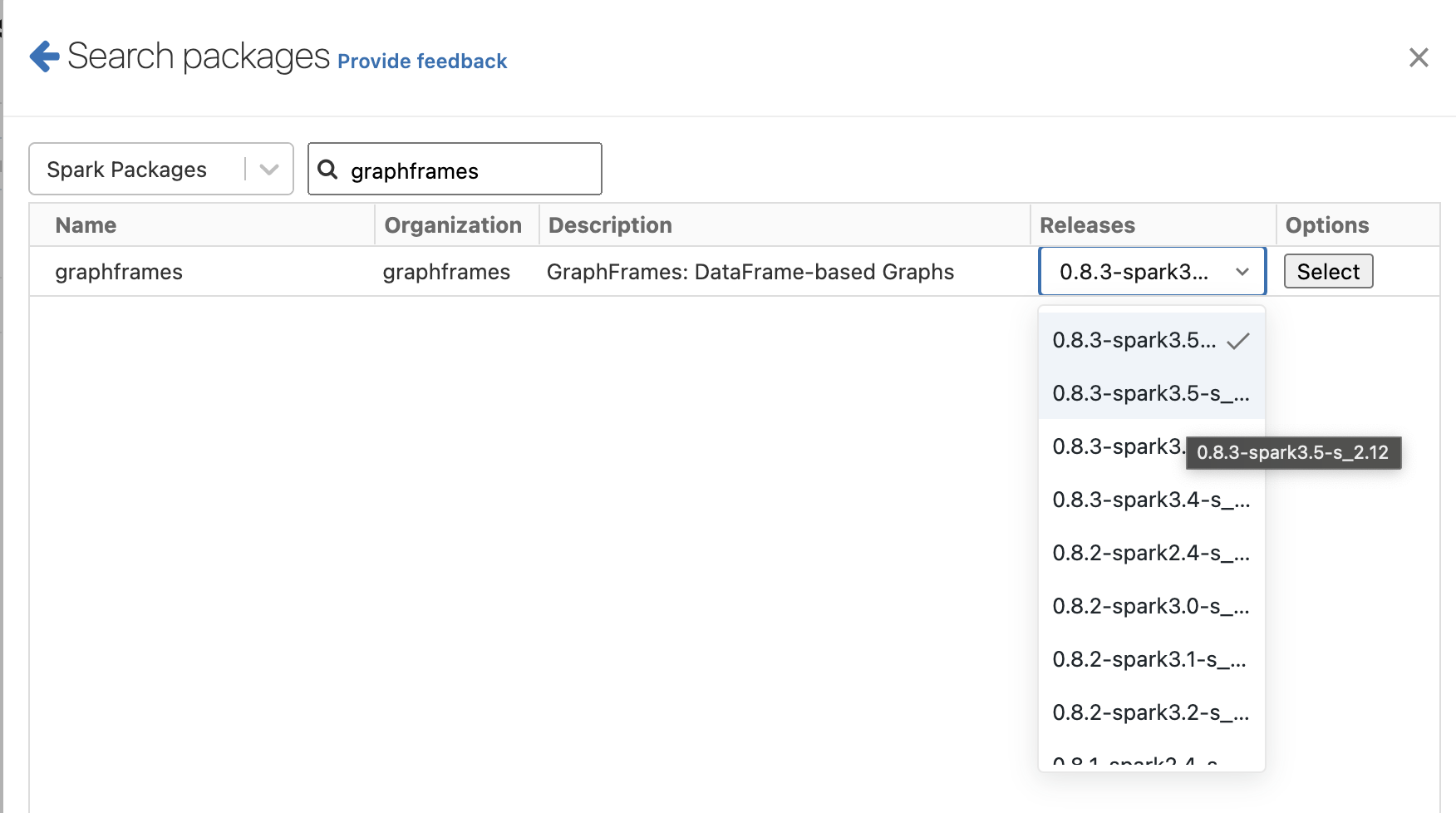Click the checkmark on the selected release
This screenshot has height=813, width=1456.
coord(1237,341)
